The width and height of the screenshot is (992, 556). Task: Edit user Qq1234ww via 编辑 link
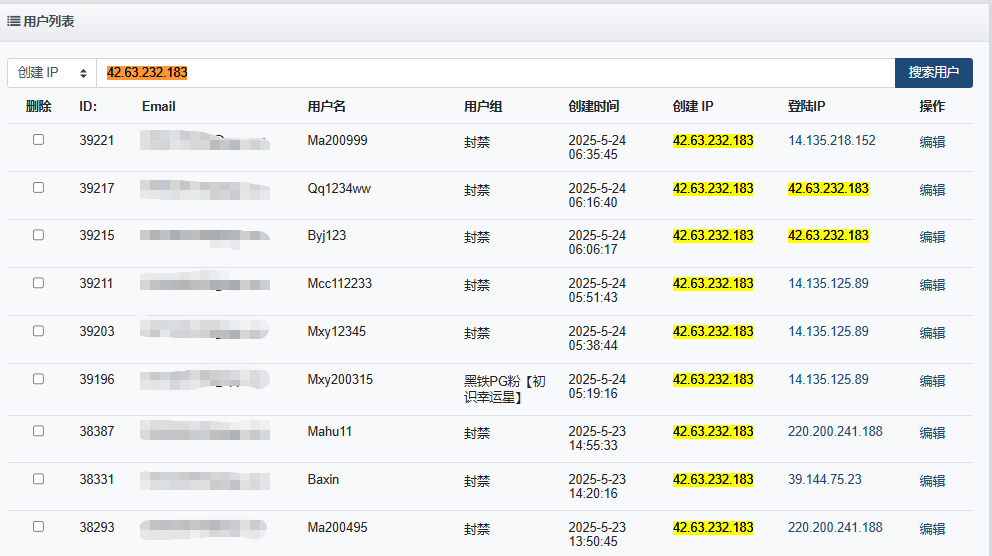[932, 190]
